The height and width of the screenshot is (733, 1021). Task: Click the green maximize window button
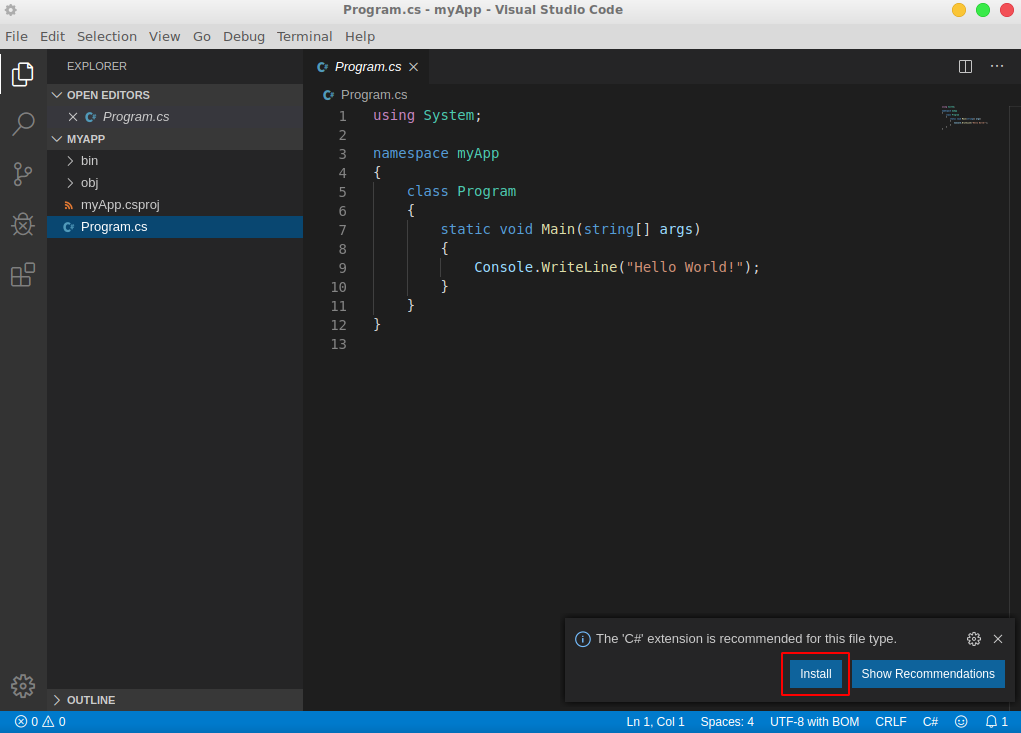pyautogui.click(x=983, y=10)
